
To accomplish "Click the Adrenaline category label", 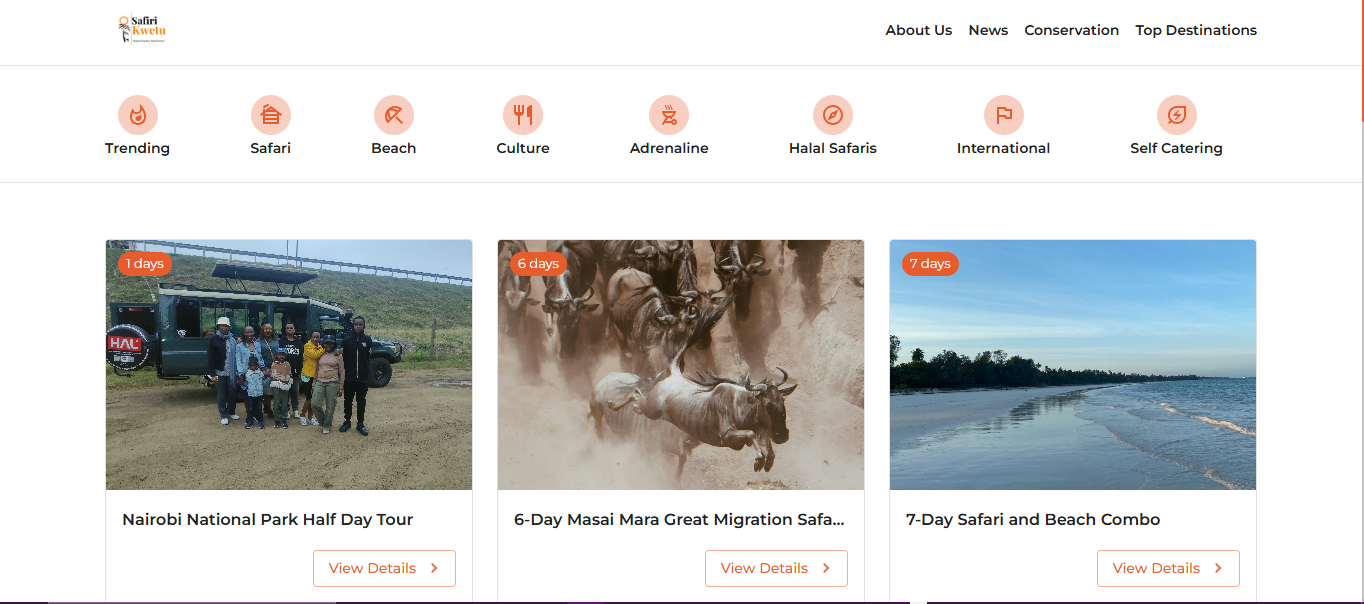I will 669,148.
